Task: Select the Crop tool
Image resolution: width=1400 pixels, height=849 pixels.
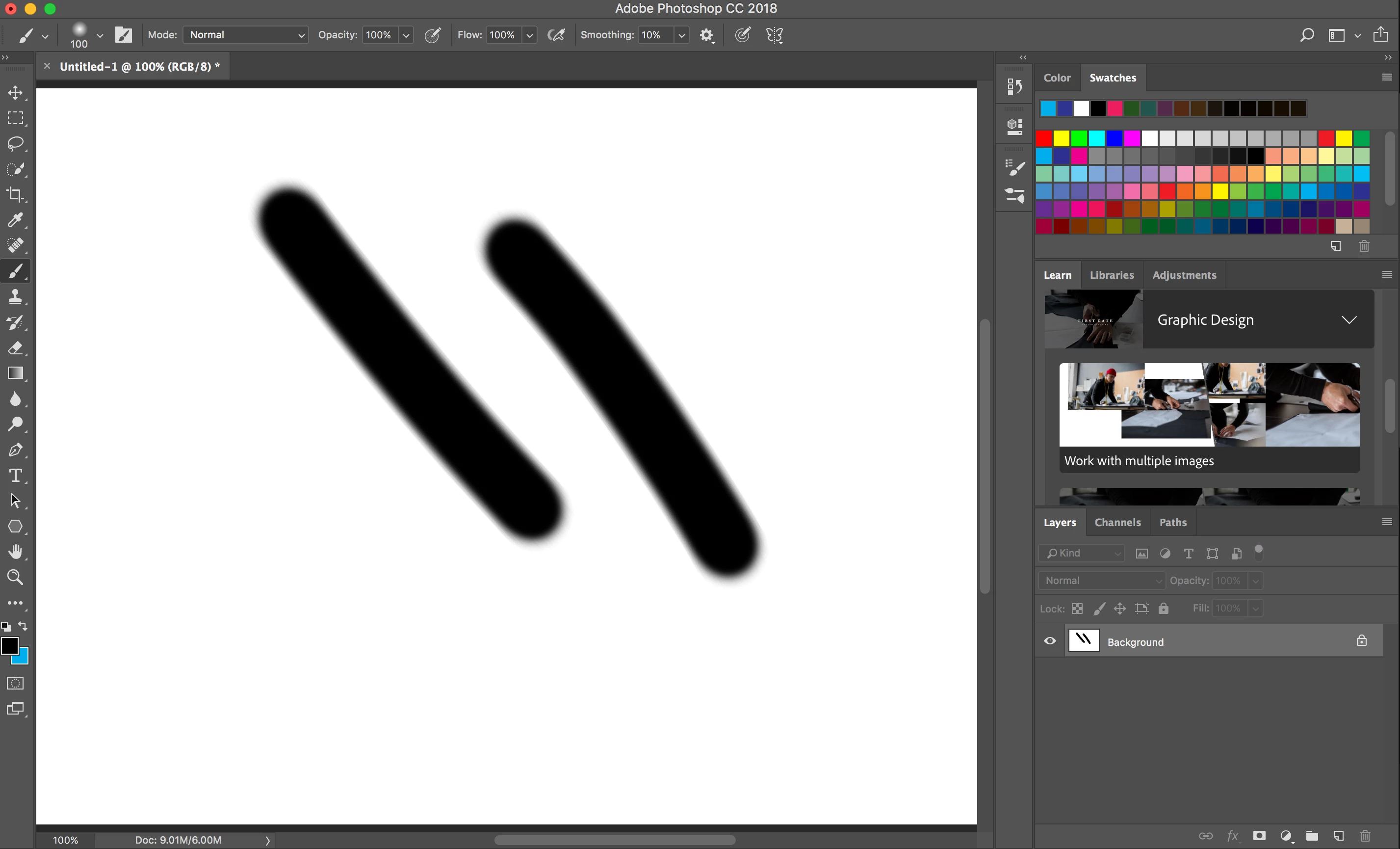Action: point(15,194)
